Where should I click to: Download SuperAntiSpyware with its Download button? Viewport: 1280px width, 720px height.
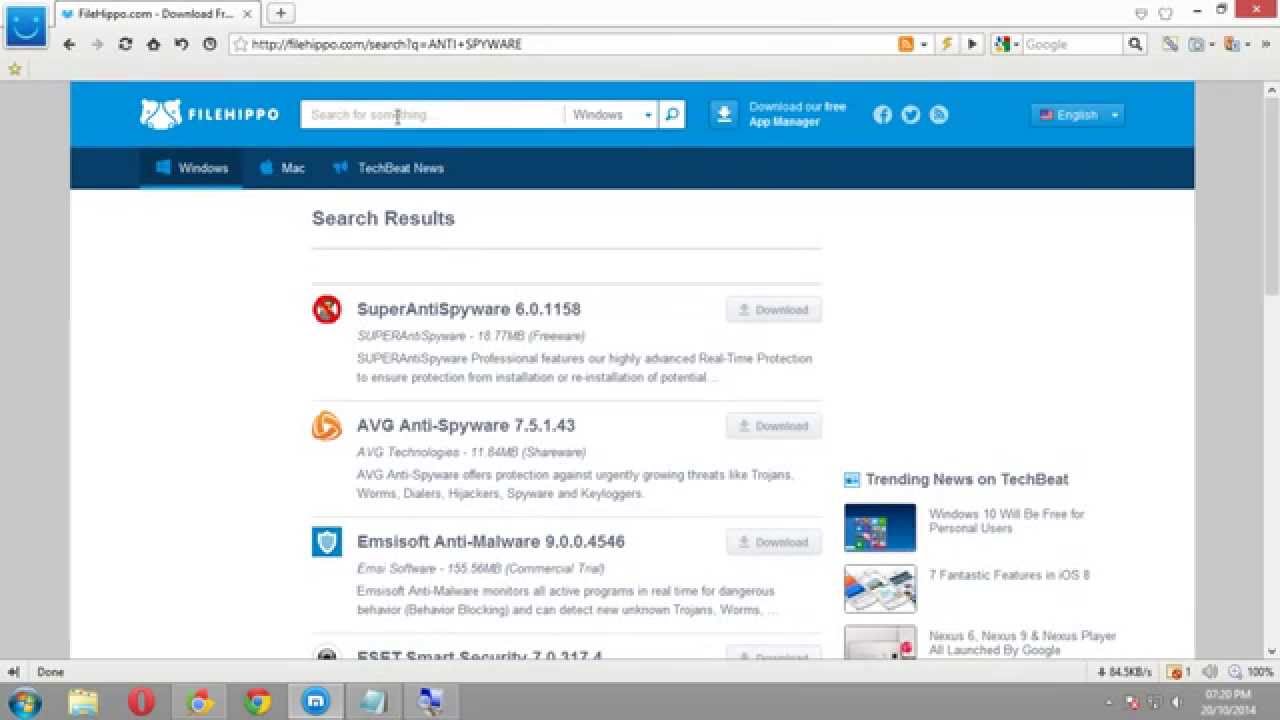point(774,310)
